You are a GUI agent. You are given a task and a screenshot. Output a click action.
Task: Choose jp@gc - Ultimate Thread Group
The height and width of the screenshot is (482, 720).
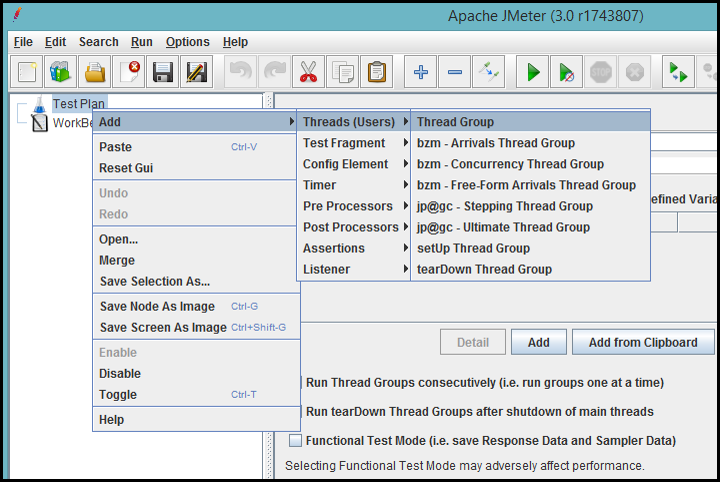[x=503, y=227]
